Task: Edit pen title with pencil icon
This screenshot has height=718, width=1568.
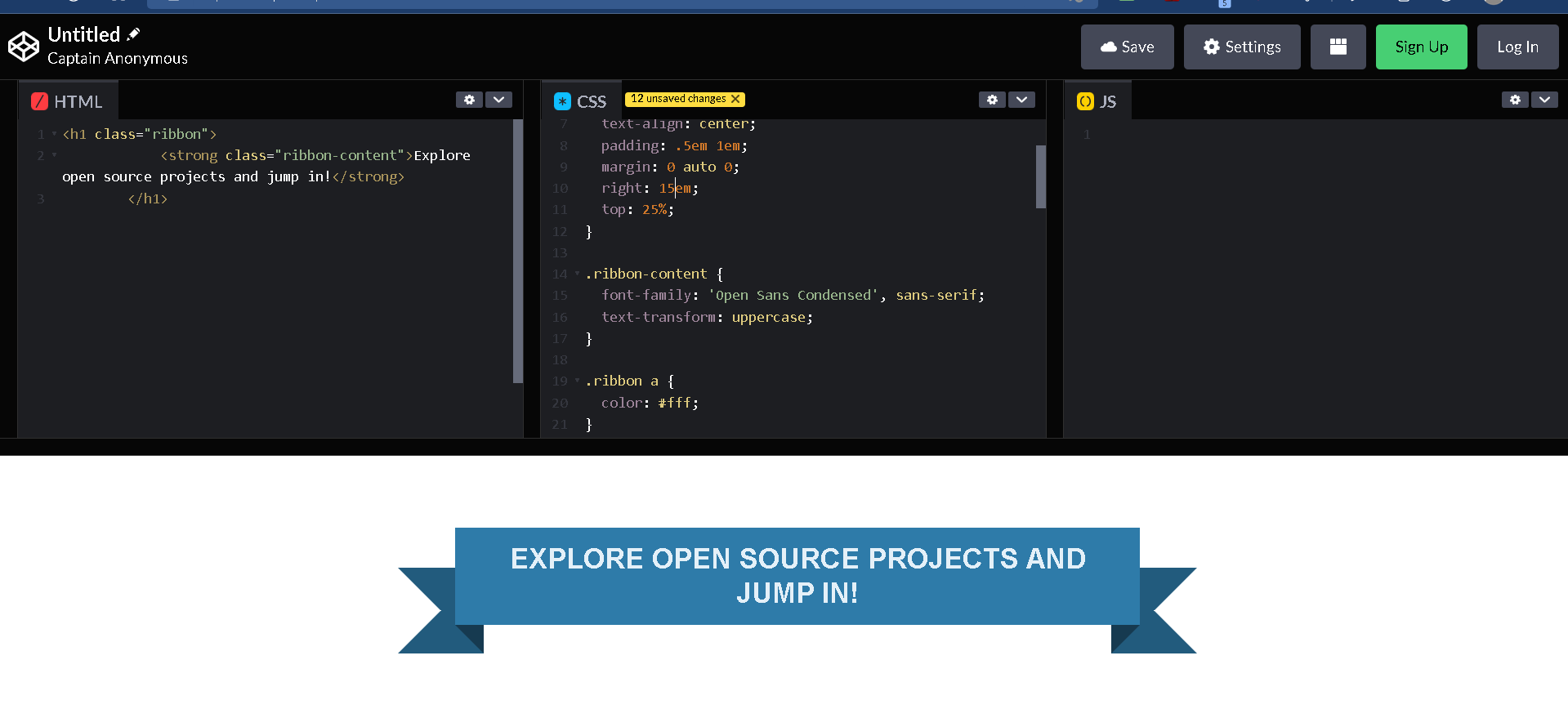Action: pyautogui.click(x=134, y=34)
